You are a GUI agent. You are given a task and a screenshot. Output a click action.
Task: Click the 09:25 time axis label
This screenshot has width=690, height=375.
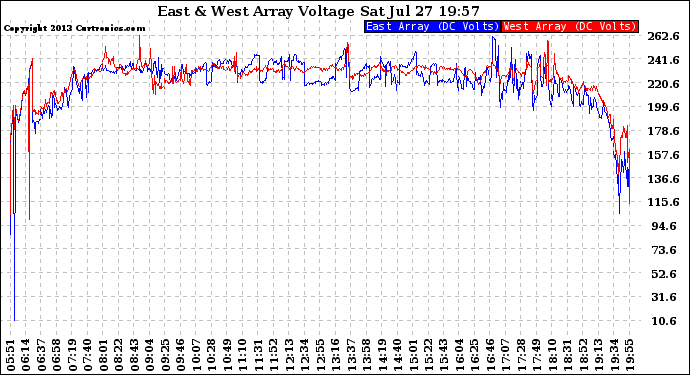(x=165, y=355)
